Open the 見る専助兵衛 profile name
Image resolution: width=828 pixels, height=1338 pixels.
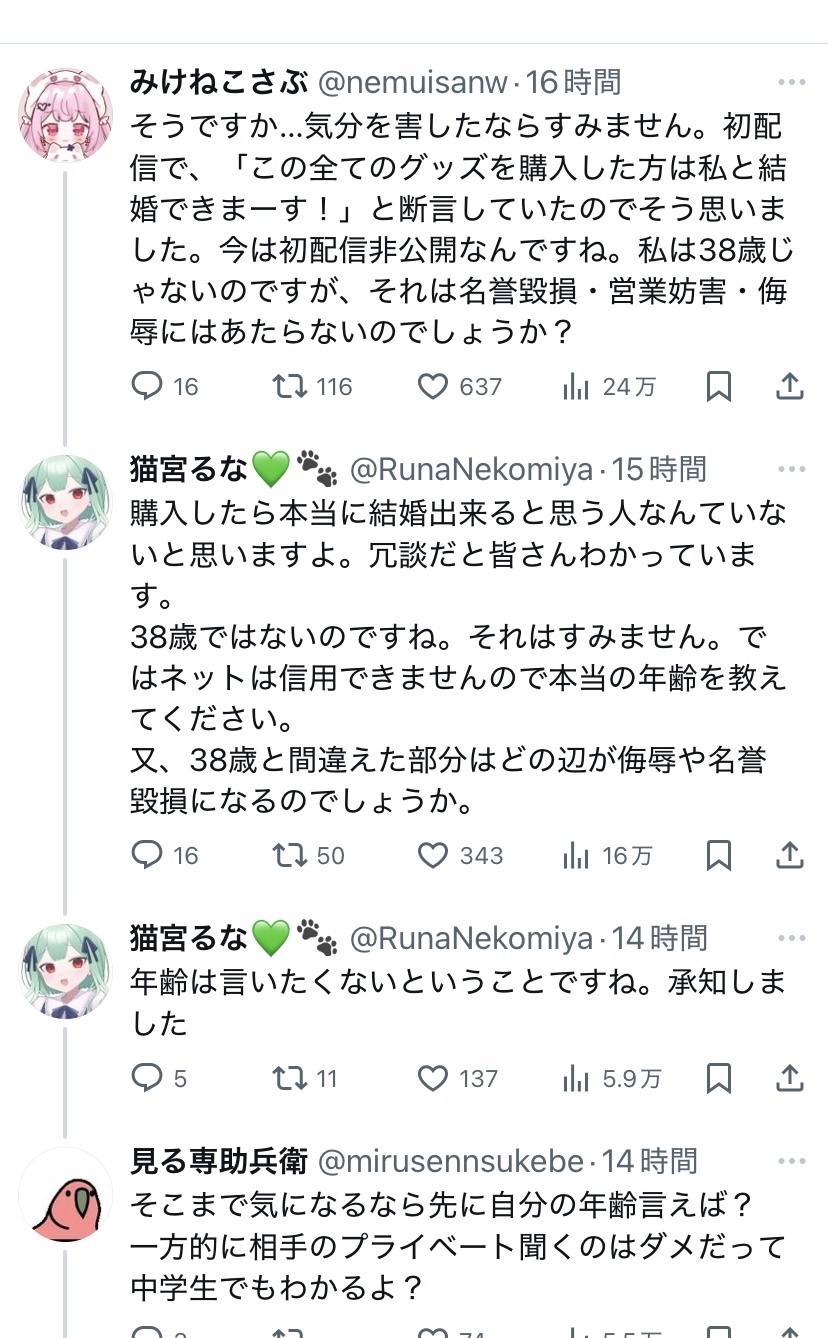coord(220,1161)
